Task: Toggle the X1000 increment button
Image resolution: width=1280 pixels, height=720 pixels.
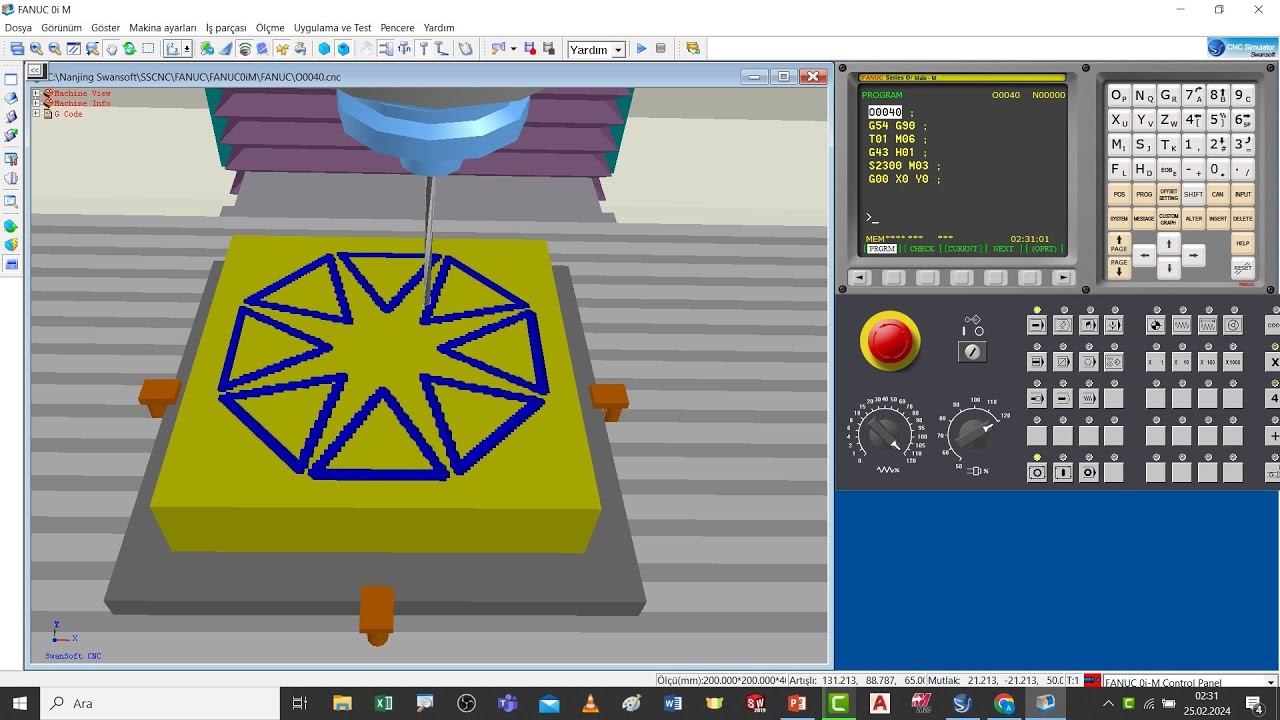Action: 1233,362
